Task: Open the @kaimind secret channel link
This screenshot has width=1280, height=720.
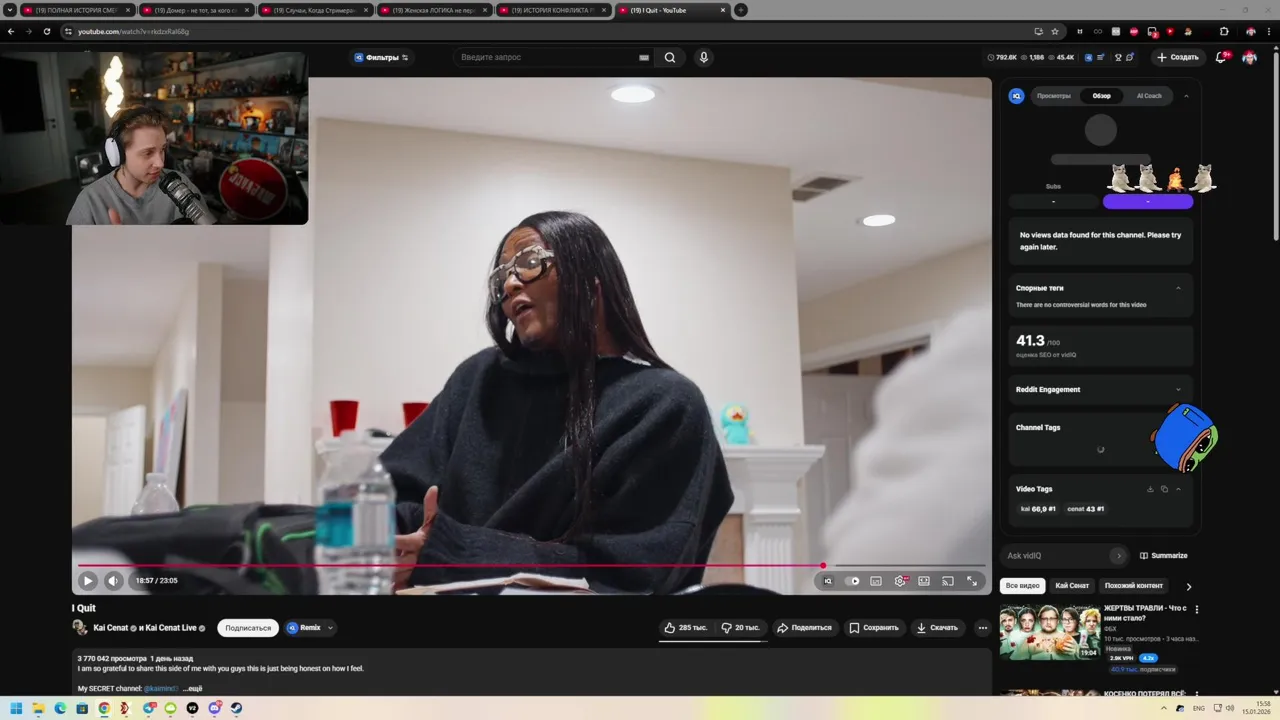Action: point(161,689)
